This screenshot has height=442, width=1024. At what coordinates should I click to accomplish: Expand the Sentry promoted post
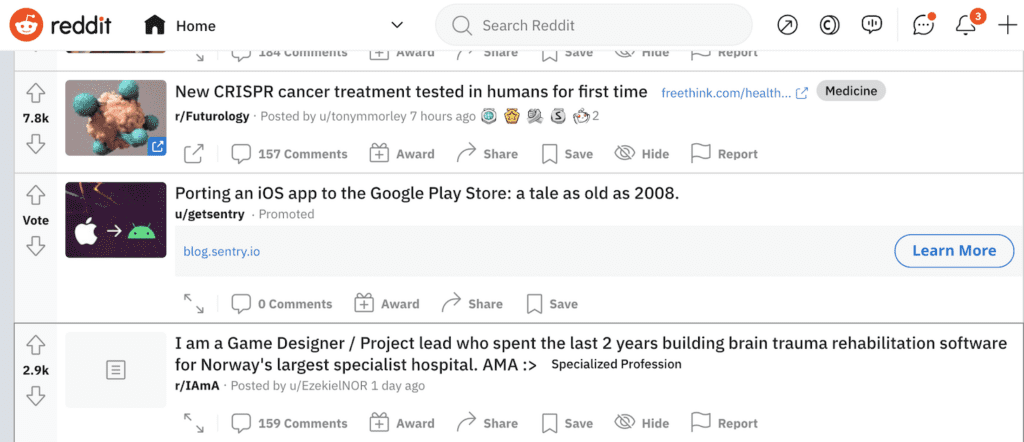click(194, 303)
